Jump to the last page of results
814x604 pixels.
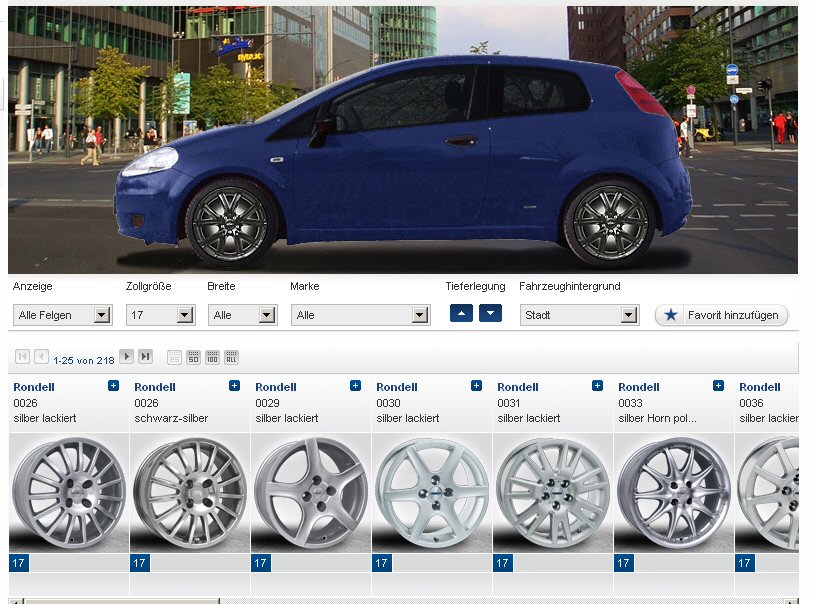(146, 357)
